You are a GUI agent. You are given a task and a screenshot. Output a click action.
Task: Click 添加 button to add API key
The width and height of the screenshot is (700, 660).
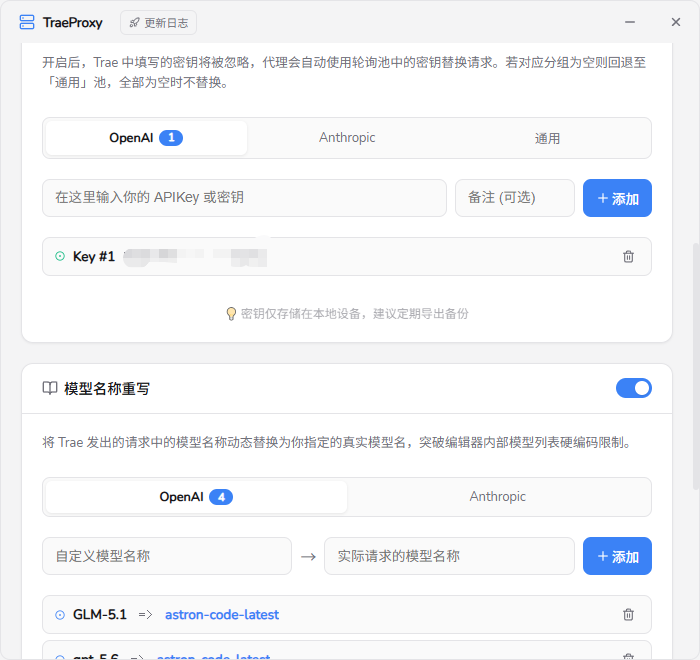(x=617, y=198)
